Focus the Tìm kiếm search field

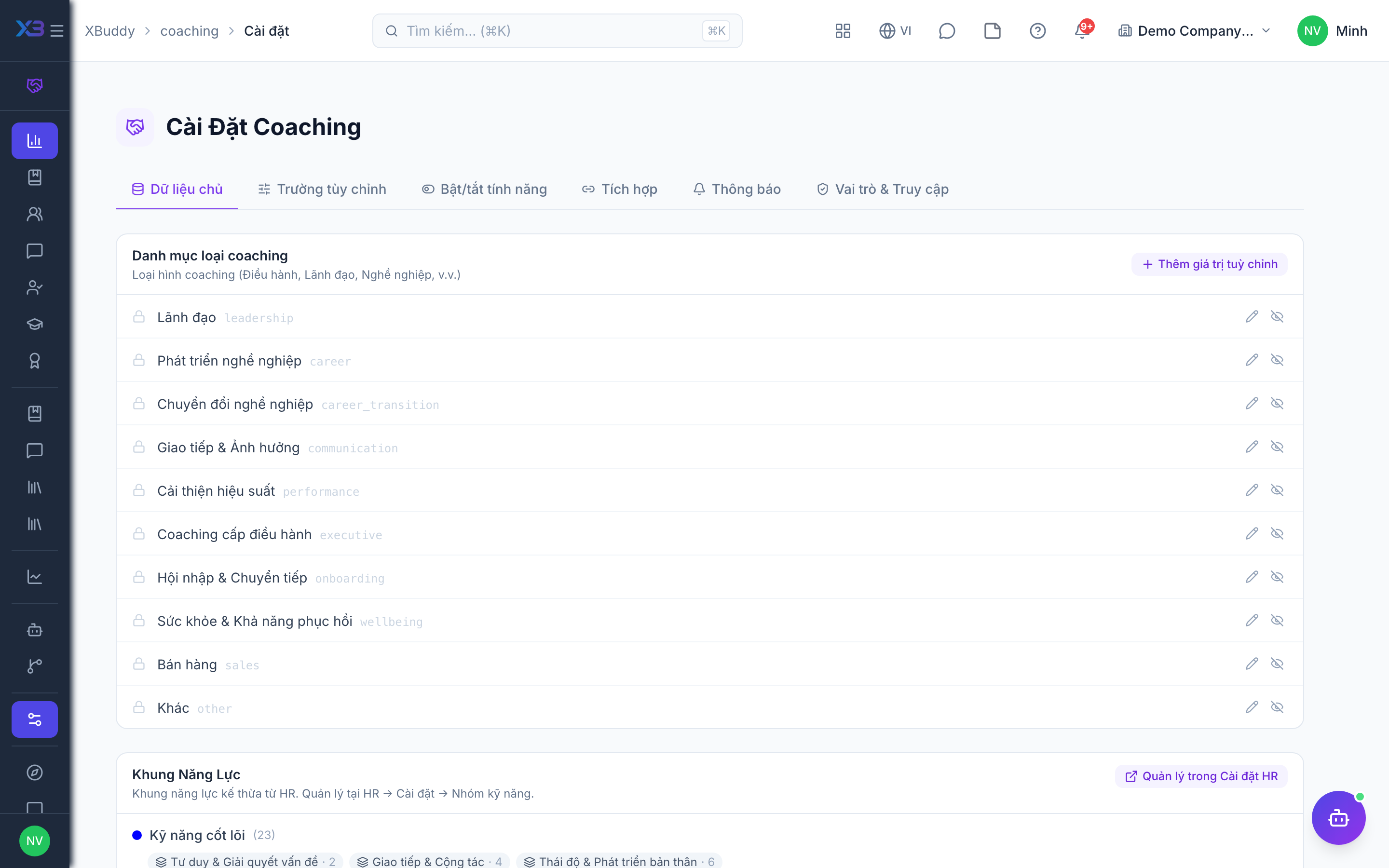click(x=557, y=31)
